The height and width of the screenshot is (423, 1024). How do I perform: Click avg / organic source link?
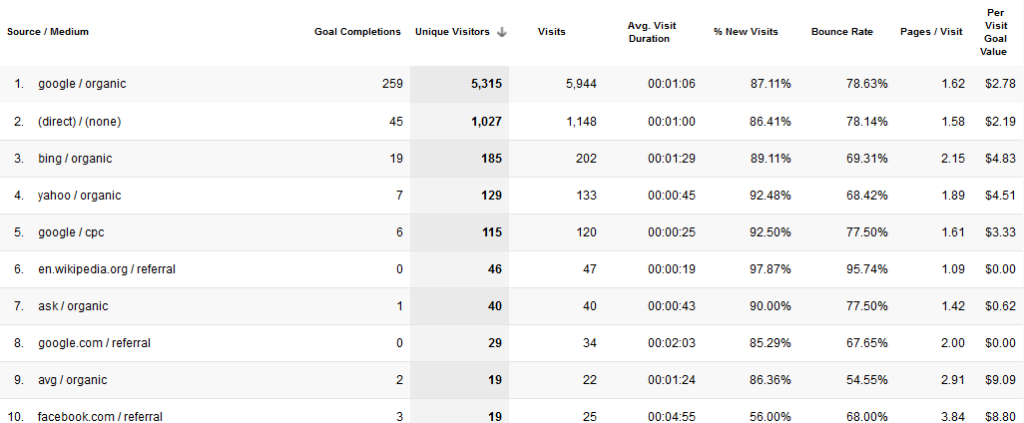72,380
